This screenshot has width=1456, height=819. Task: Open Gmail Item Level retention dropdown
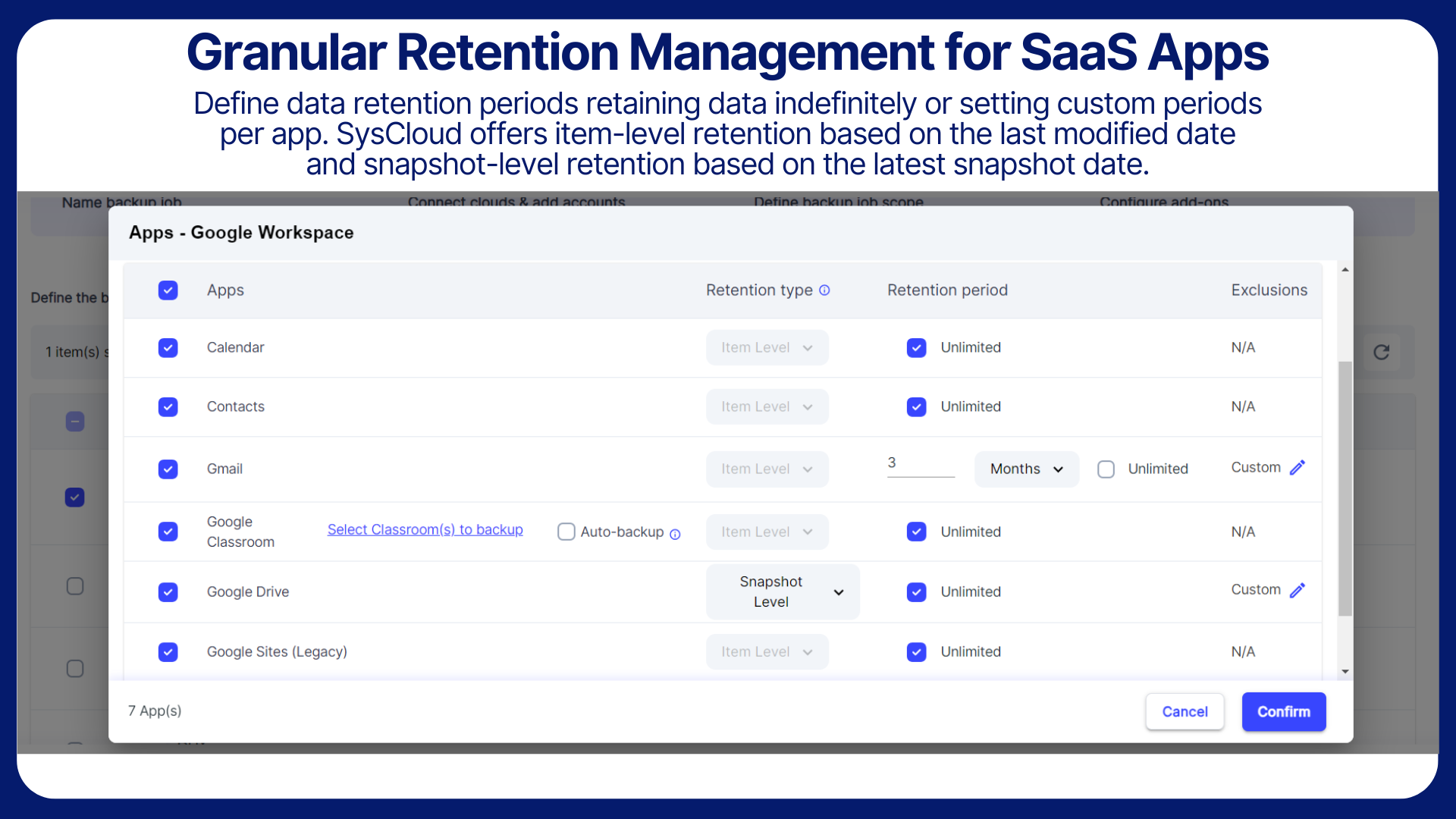[x=767, y=469]
